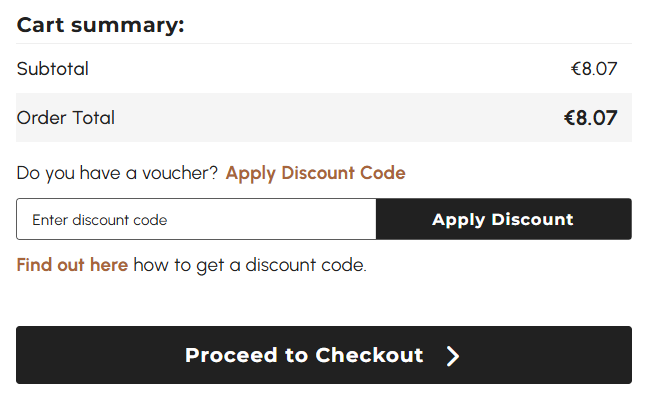This screenshot has width=651, height=405.
Task: Click the Cart summary heading
Action: (101, 25)
